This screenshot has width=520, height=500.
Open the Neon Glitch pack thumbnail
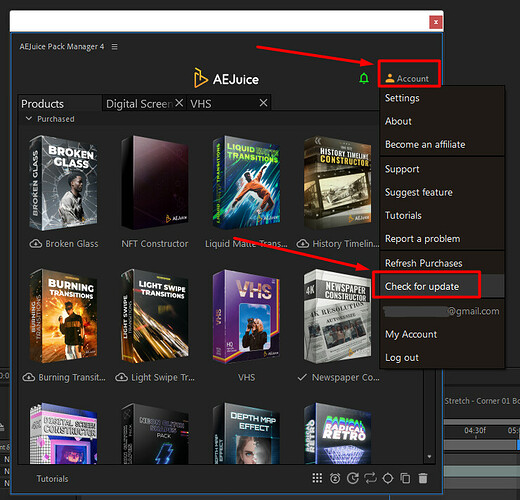pyautogui.click(x=155, y=433)
